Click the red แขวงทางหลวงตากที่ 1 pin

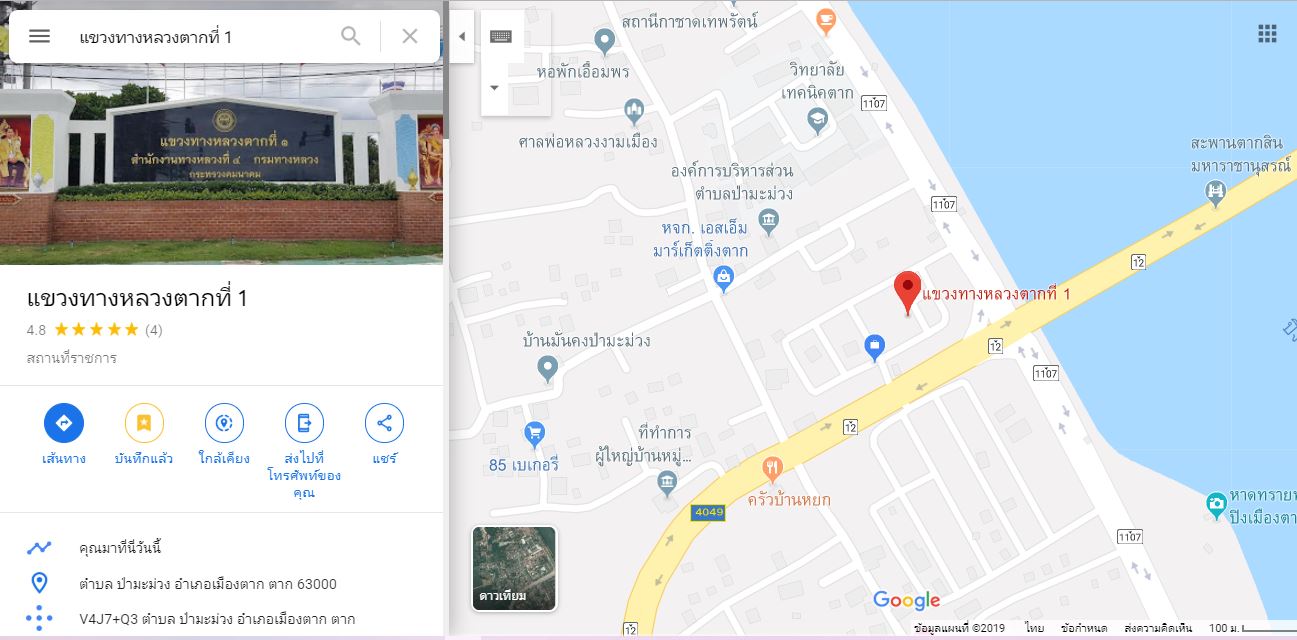coord(907,294)
